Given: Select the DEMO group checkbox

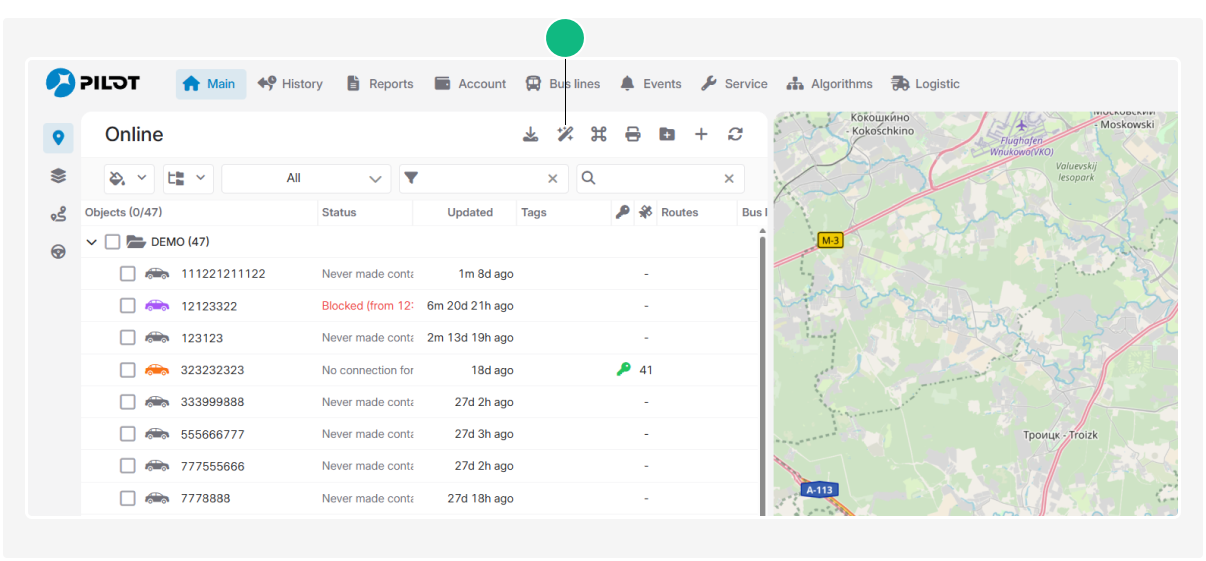Looking at the screenshot, I should [113, 242].
